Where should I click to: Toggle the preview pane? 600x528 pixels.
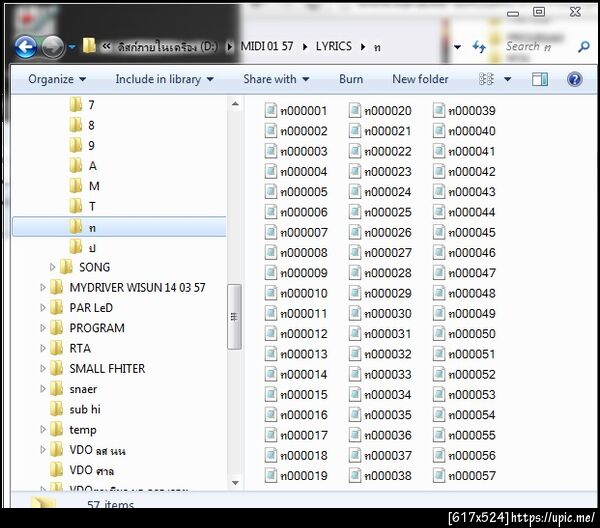[540, 79]
